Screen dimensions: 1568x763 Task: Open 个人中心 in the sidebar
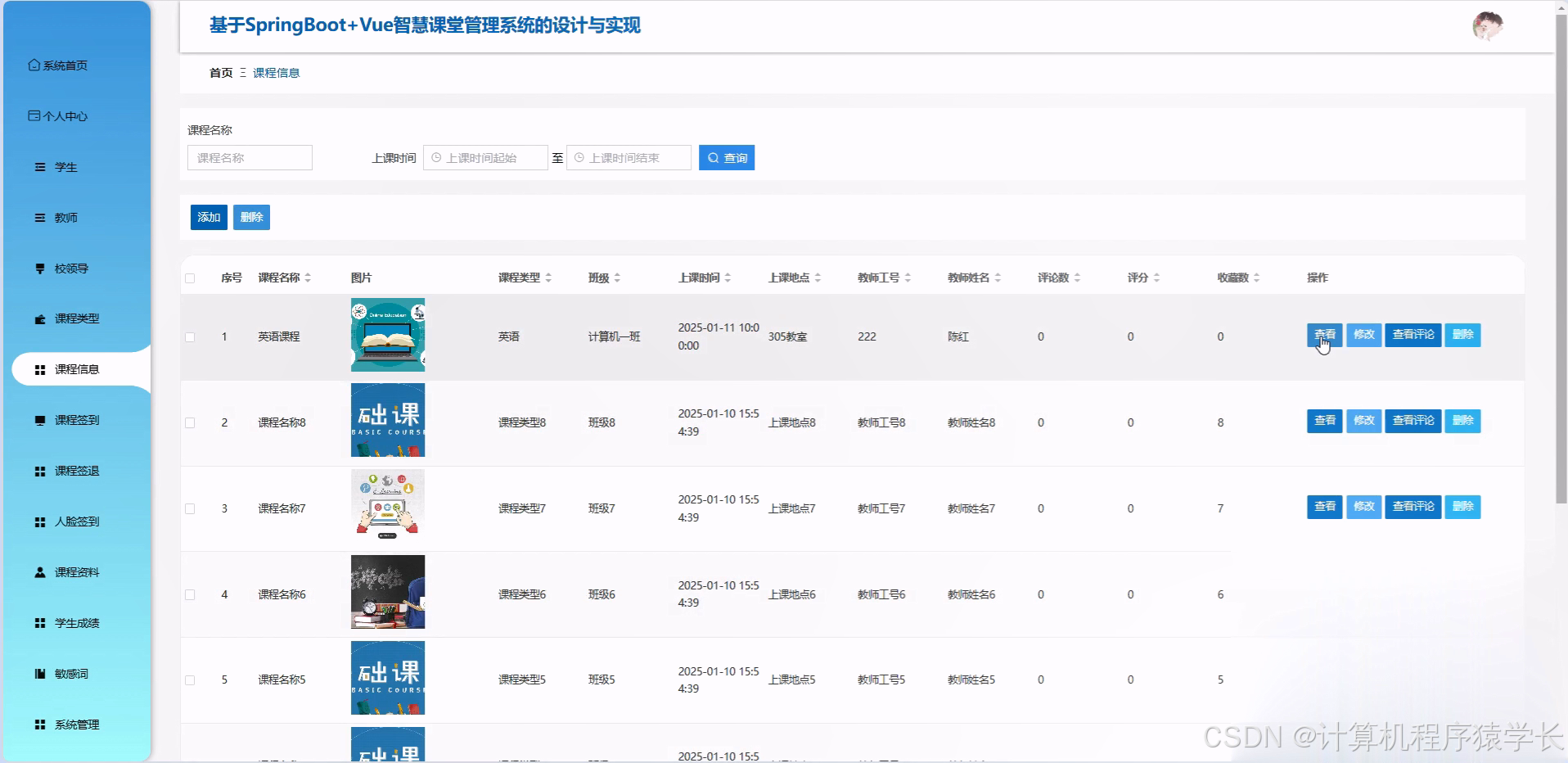(x=64, y=115)
